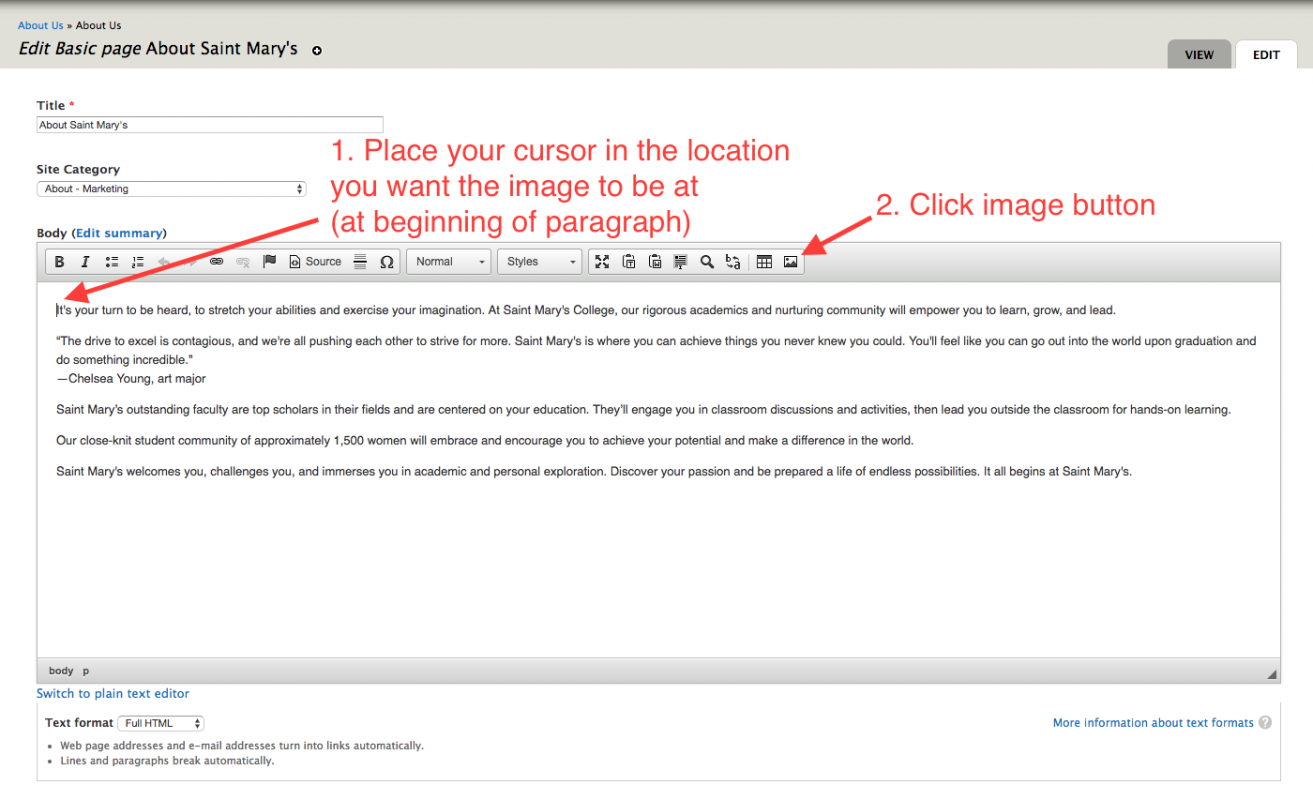This screenshot has height=800, width=1313.
Task: Click the image button in the toolbar
Action: tap(791, 262)
